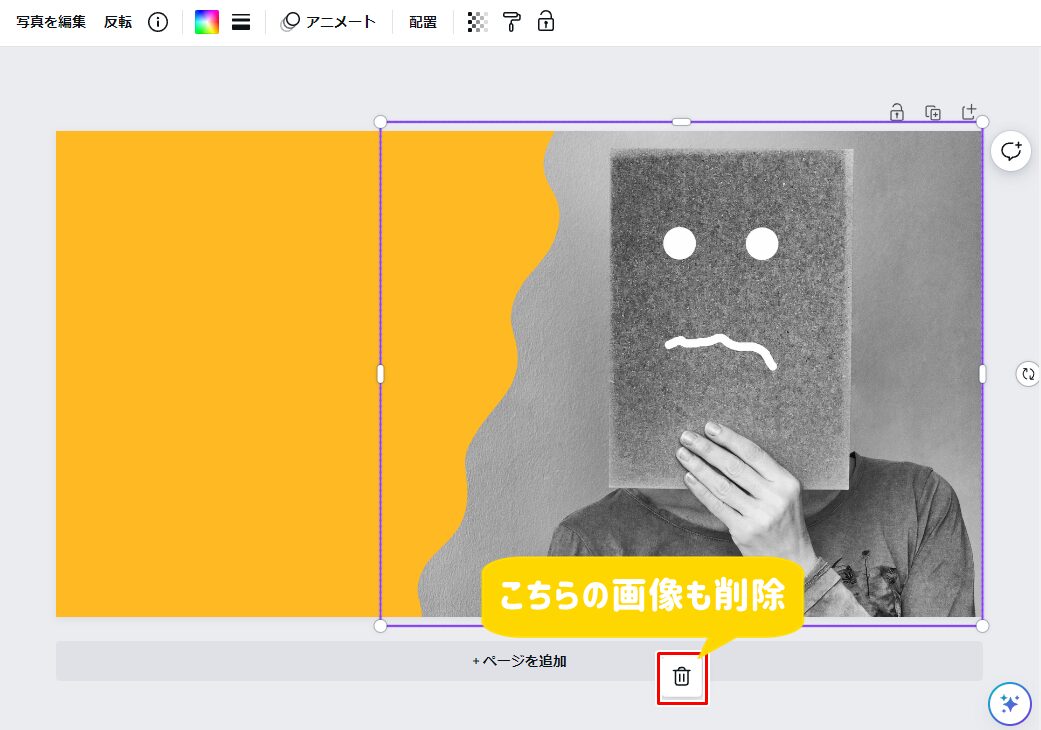Open the アニメート animation panel
The image size is (1041, 730).
tap(328, 22)
